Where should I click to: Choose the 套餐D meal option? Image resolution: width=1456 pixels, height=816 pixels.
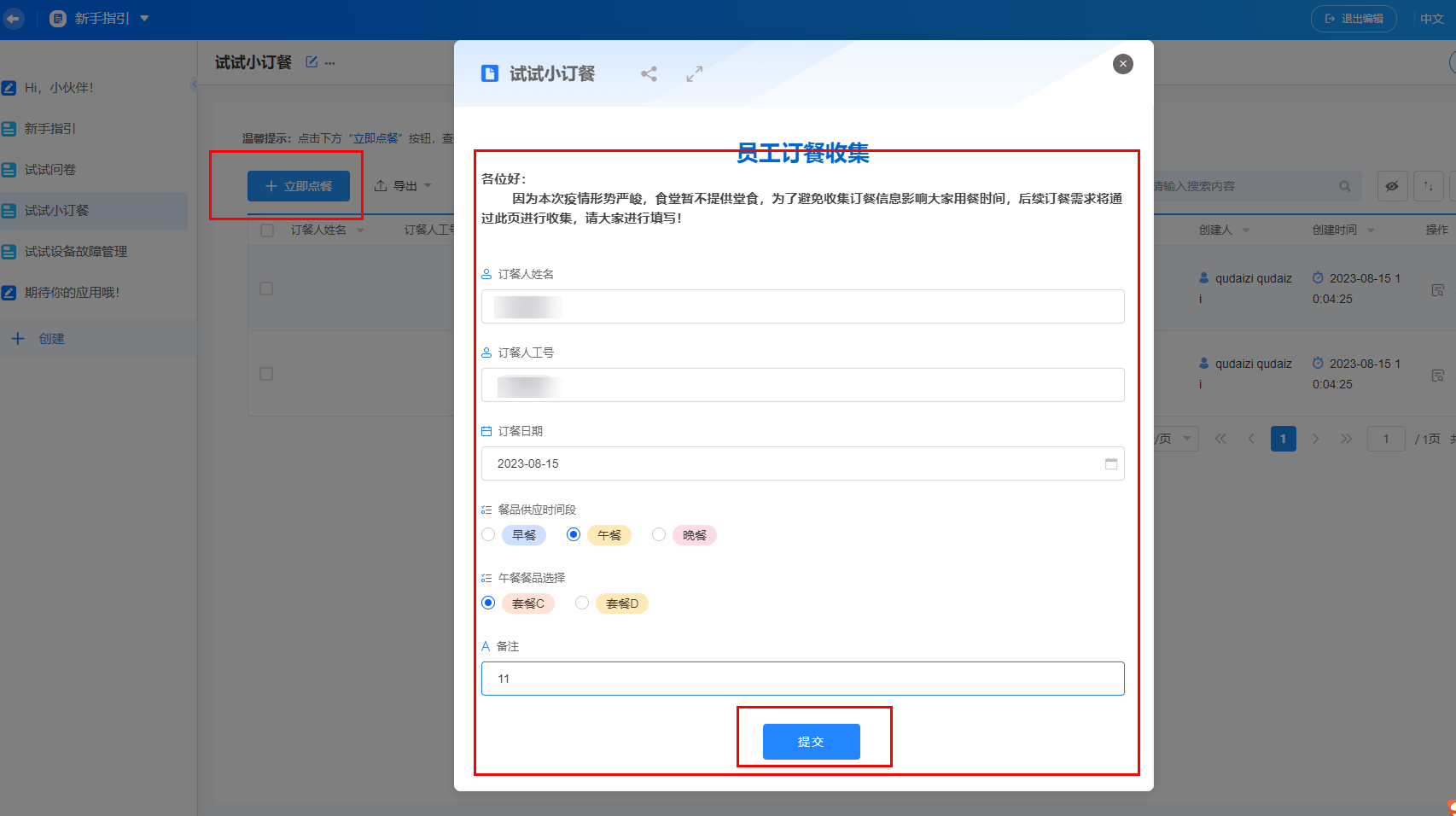coord(582,603)
